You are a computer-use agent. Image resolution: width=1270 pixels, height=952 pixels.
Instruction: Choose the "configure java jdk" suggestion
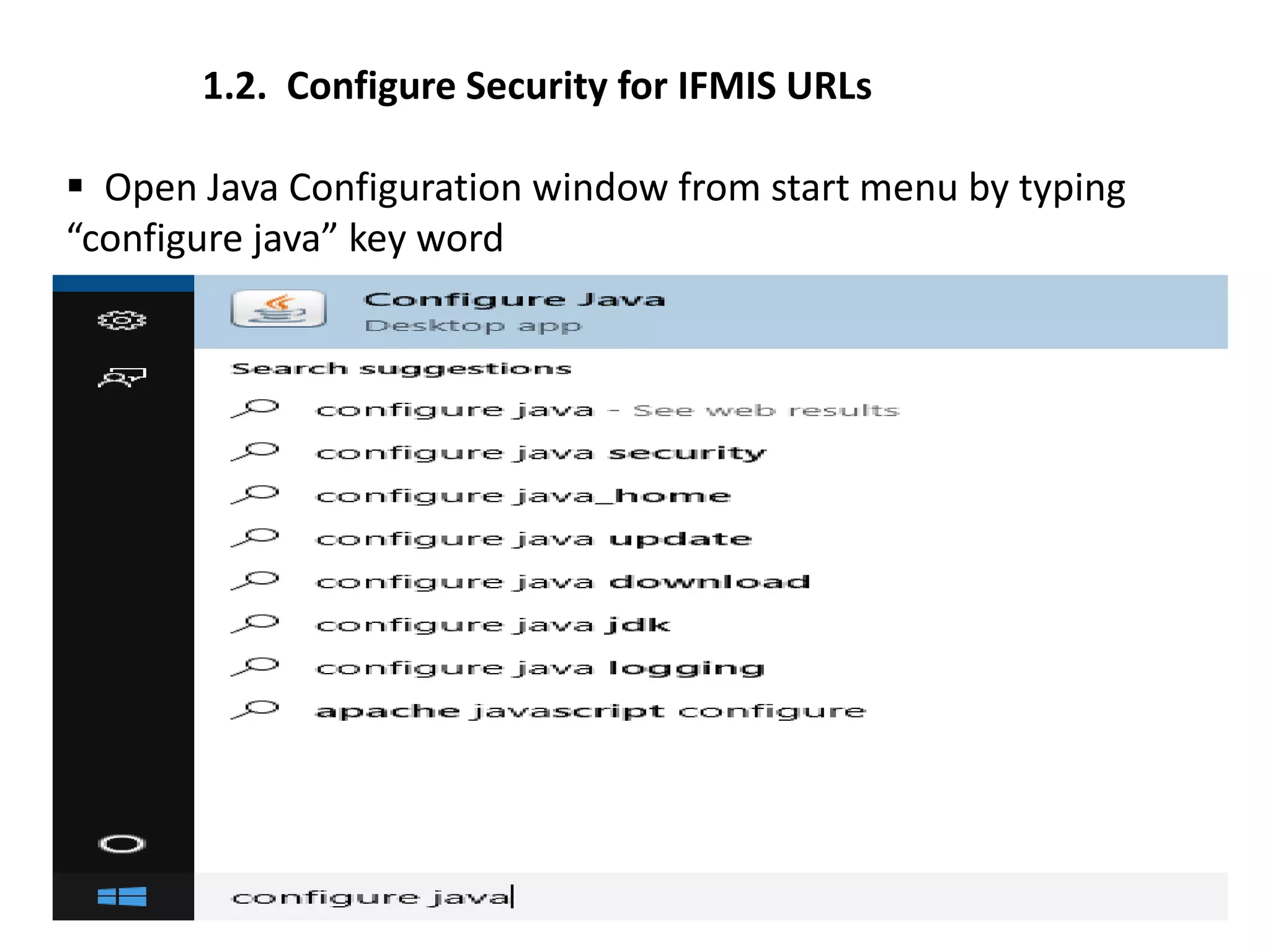[x=493, y=625]
